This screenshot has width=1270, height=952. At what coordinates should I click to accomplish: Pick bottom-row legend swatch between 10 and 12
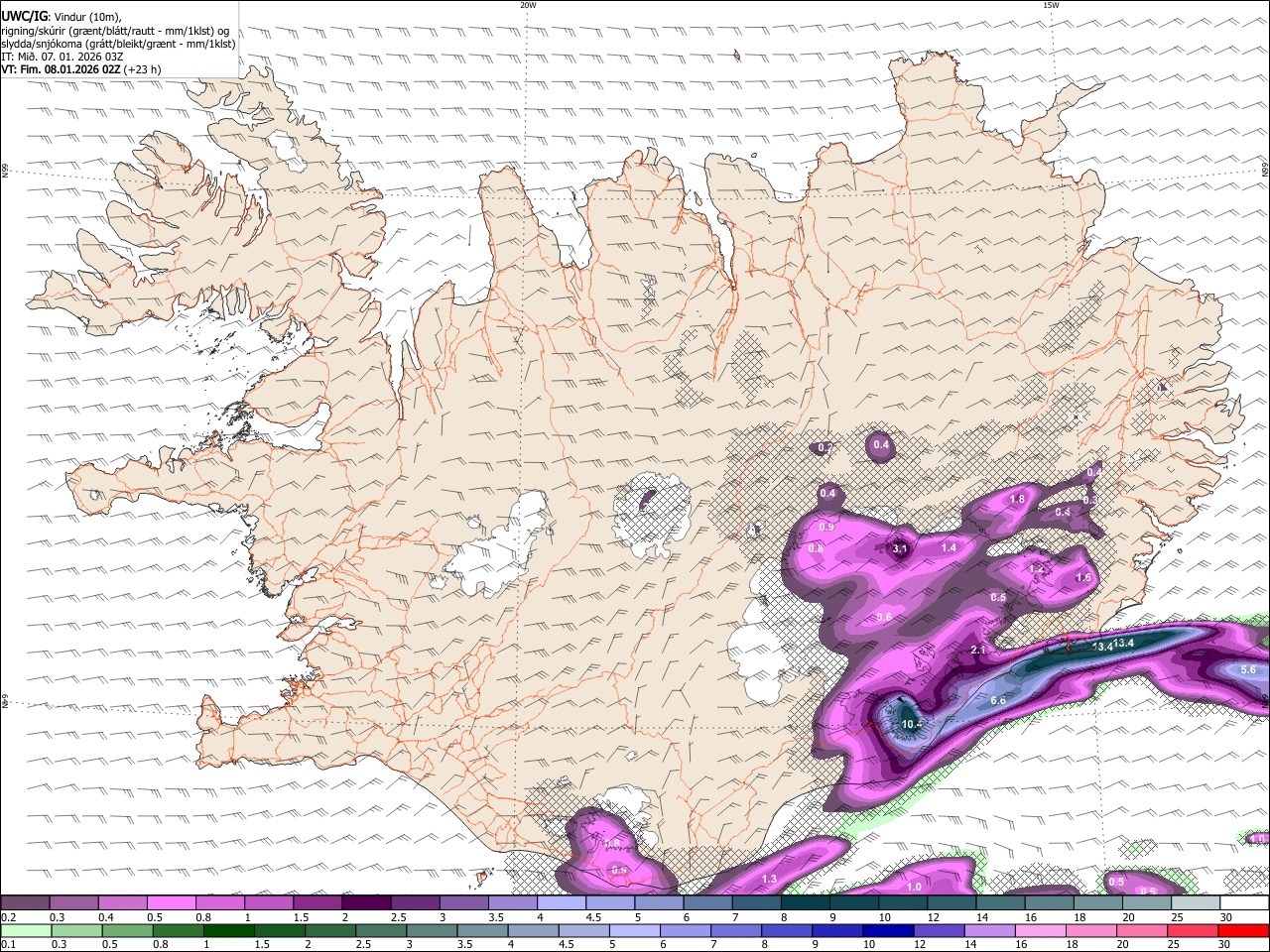[x=888, y=931]
